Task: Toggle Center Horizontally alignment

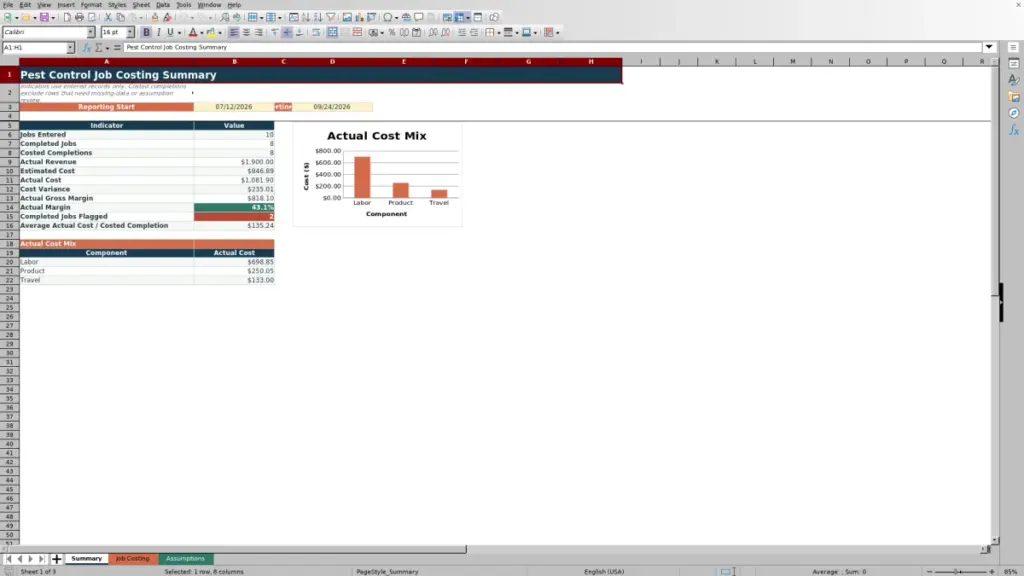Action: coord(246,32)
